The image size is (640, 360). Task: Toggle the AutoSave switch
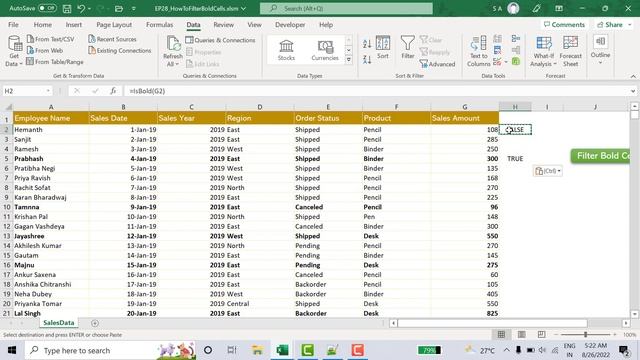click(47, 8)
